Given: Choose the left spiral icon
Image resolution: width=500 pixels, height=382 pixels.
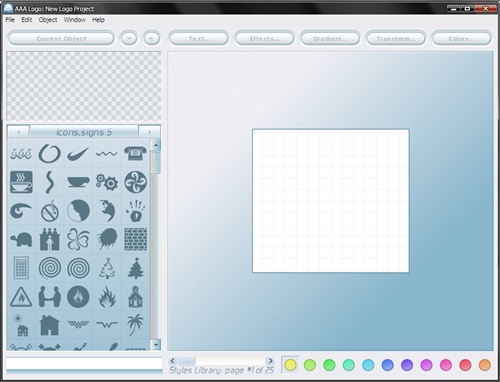Looking at the screenshot, I should [50, 268].
